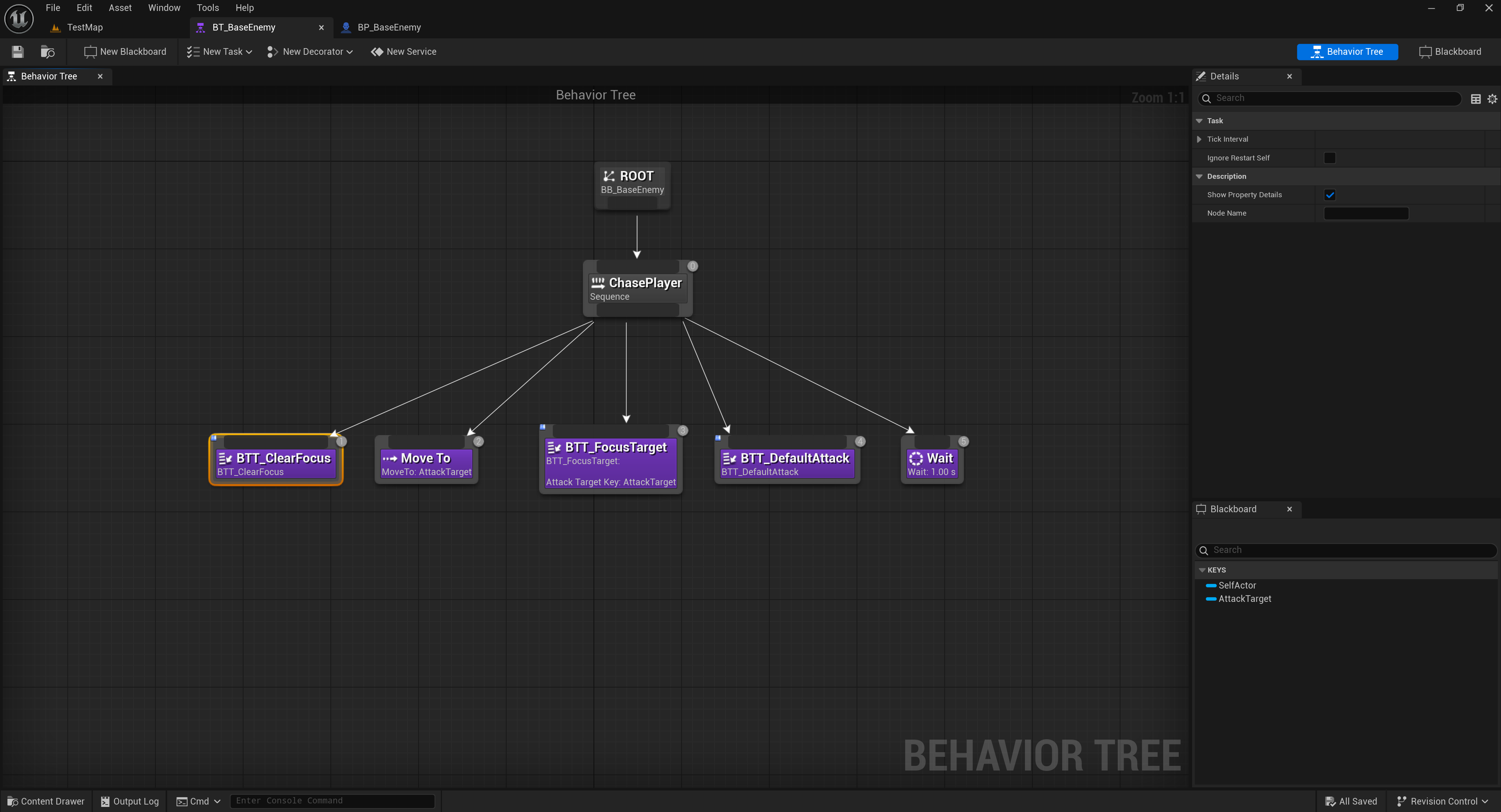
Task: Open the New Decorator dropdown
Action: [310, 52]
